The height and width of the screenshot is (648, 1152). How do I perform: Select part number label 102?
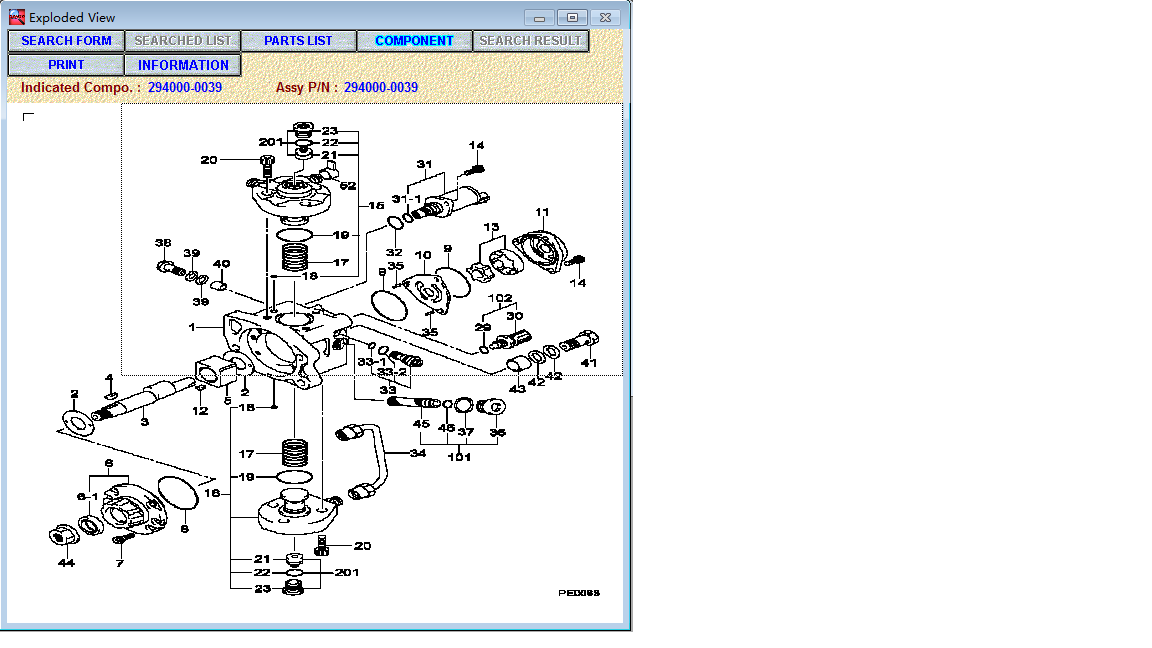(500, 298)
